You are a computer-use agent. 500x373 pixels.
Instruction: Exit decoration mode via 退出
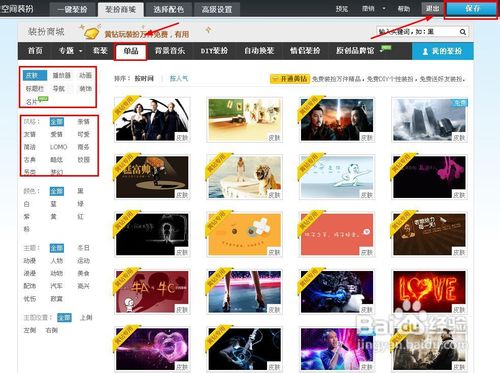[432, 8]
